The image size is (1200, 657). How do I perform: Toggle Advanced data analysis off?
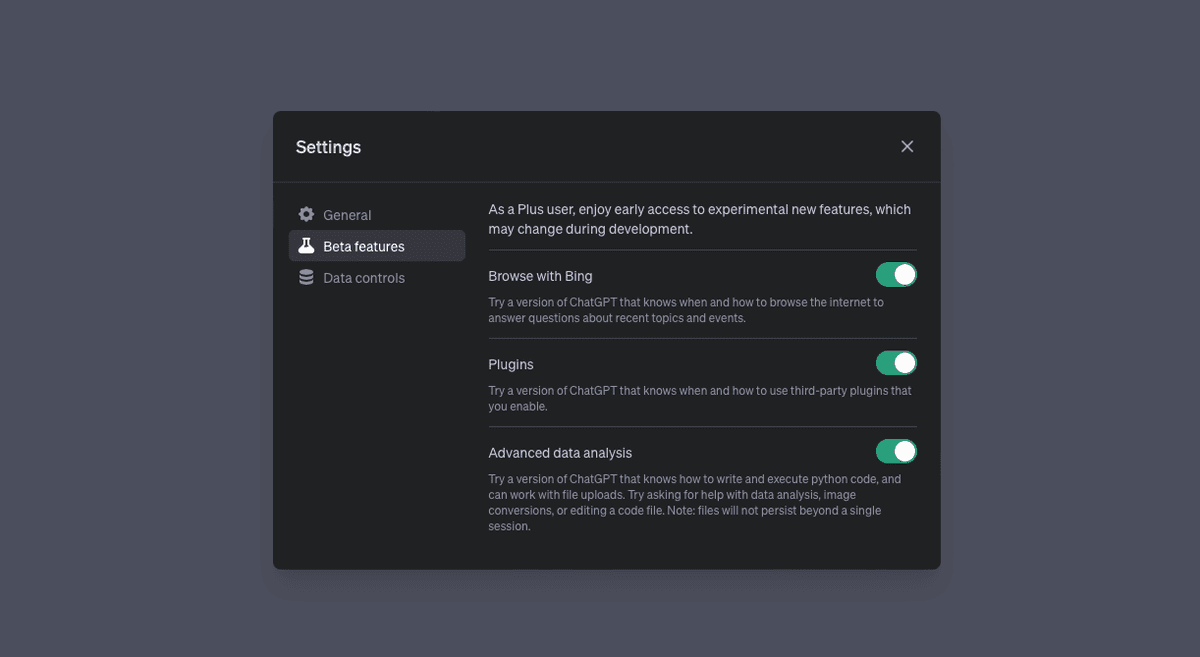tap(896, 452)
